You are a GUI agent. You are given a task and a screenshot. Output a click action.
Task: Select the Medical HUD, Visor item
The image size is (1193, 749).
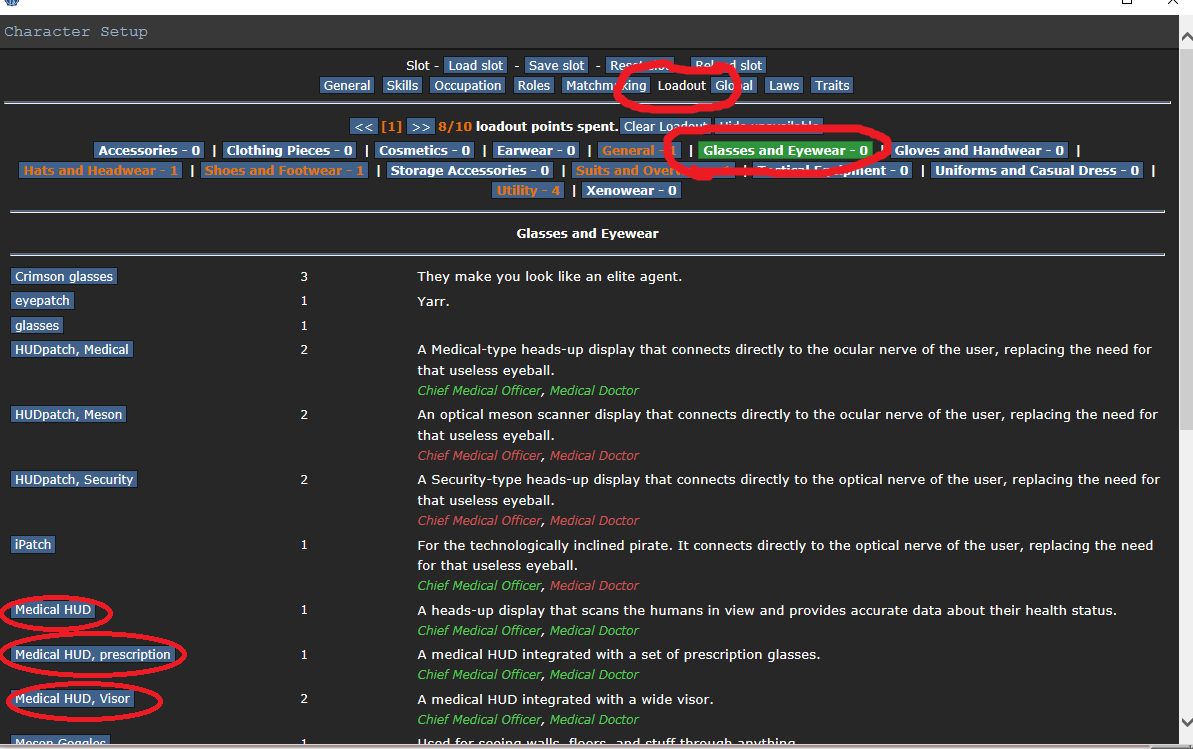pos(72,699)
